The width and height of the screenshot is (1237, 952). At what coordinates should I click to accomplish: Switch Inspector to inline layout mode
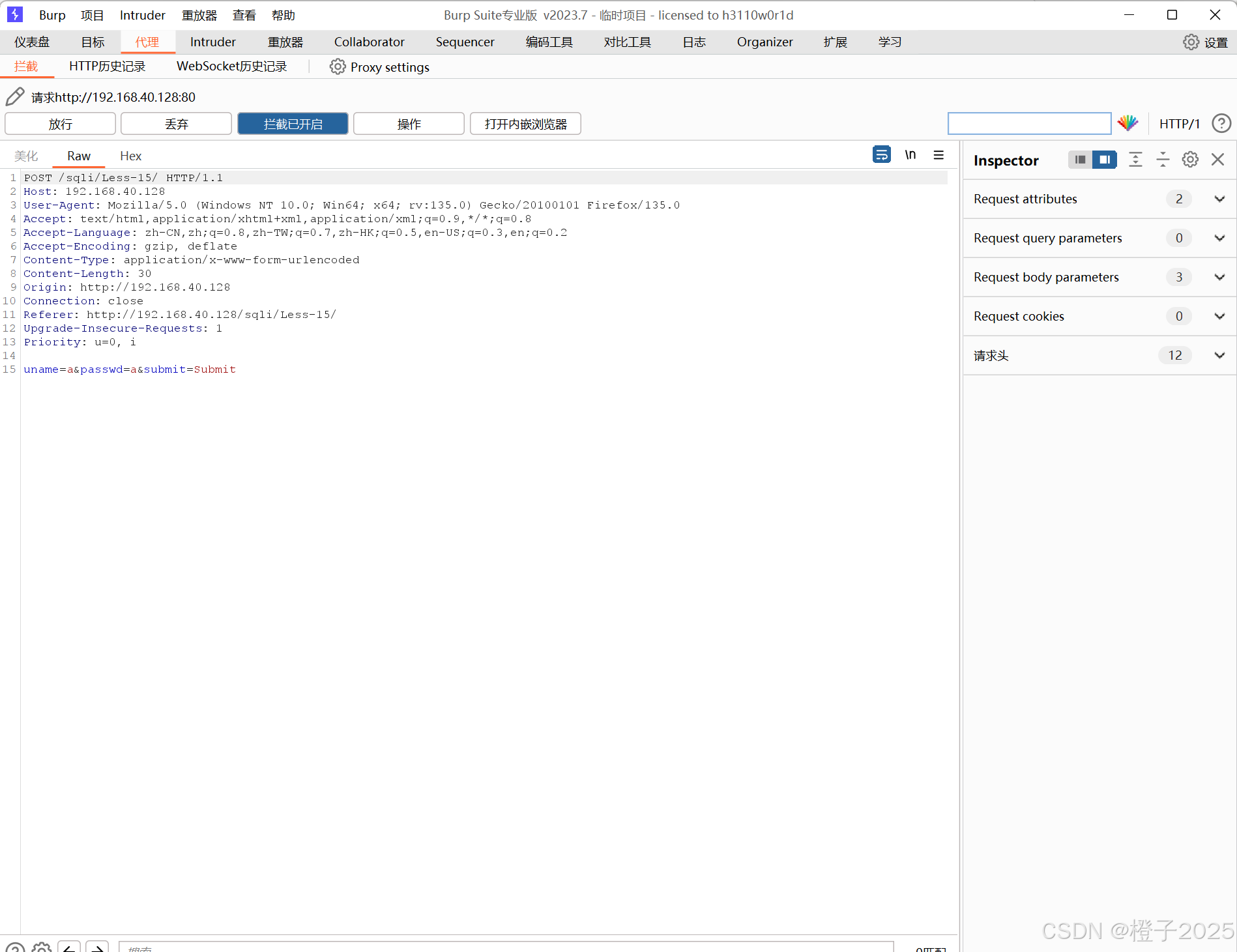tap(1080, 160)
